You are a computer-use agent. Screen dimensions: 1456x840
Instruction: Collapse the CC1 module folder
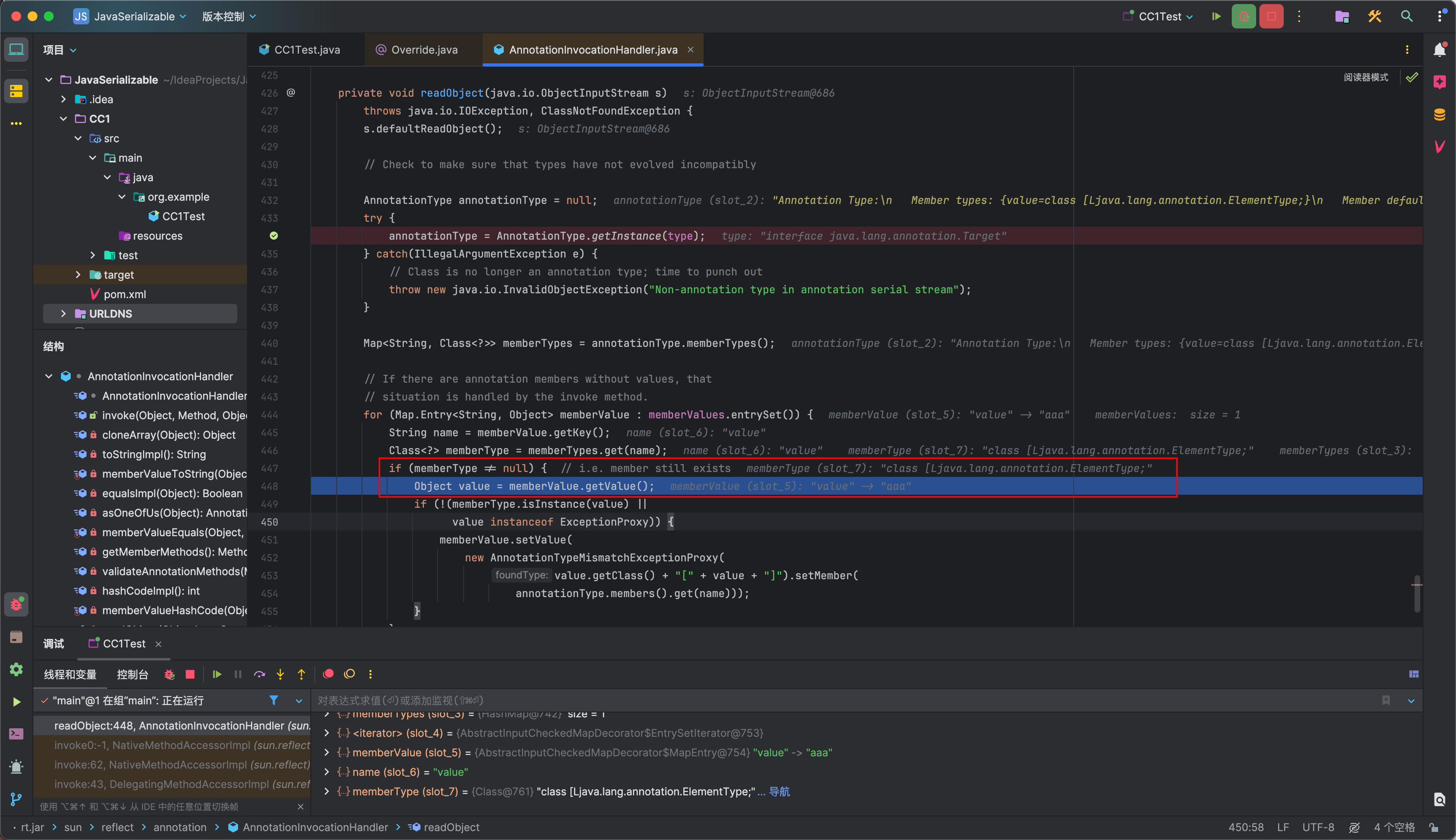tap(63, 119)
